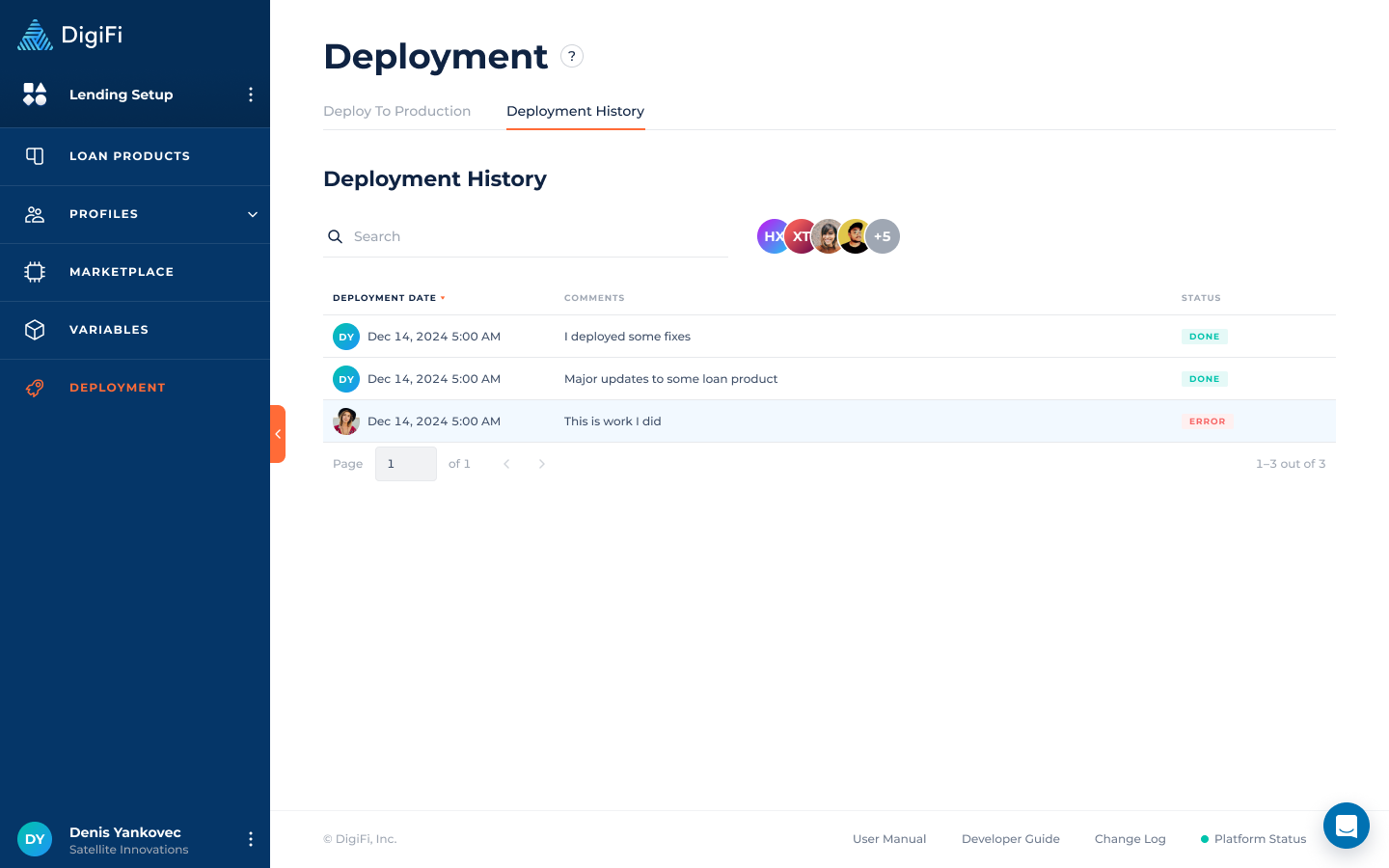Click DY avatar in 'I deployed some fixes' row
The height and width of the screenshot is (868, 1389).
pos(346,337)
